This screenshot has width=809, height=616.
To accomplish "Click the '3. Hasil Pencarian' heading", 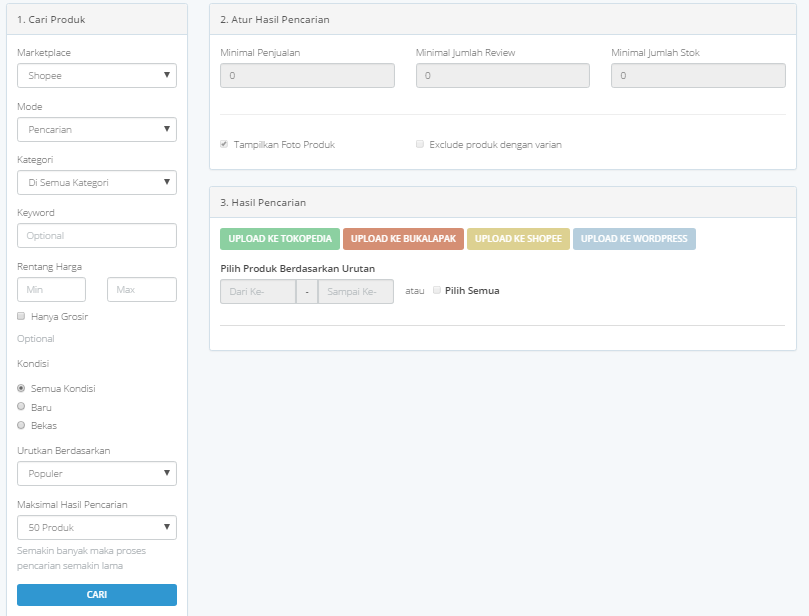I will pos(263,203).
